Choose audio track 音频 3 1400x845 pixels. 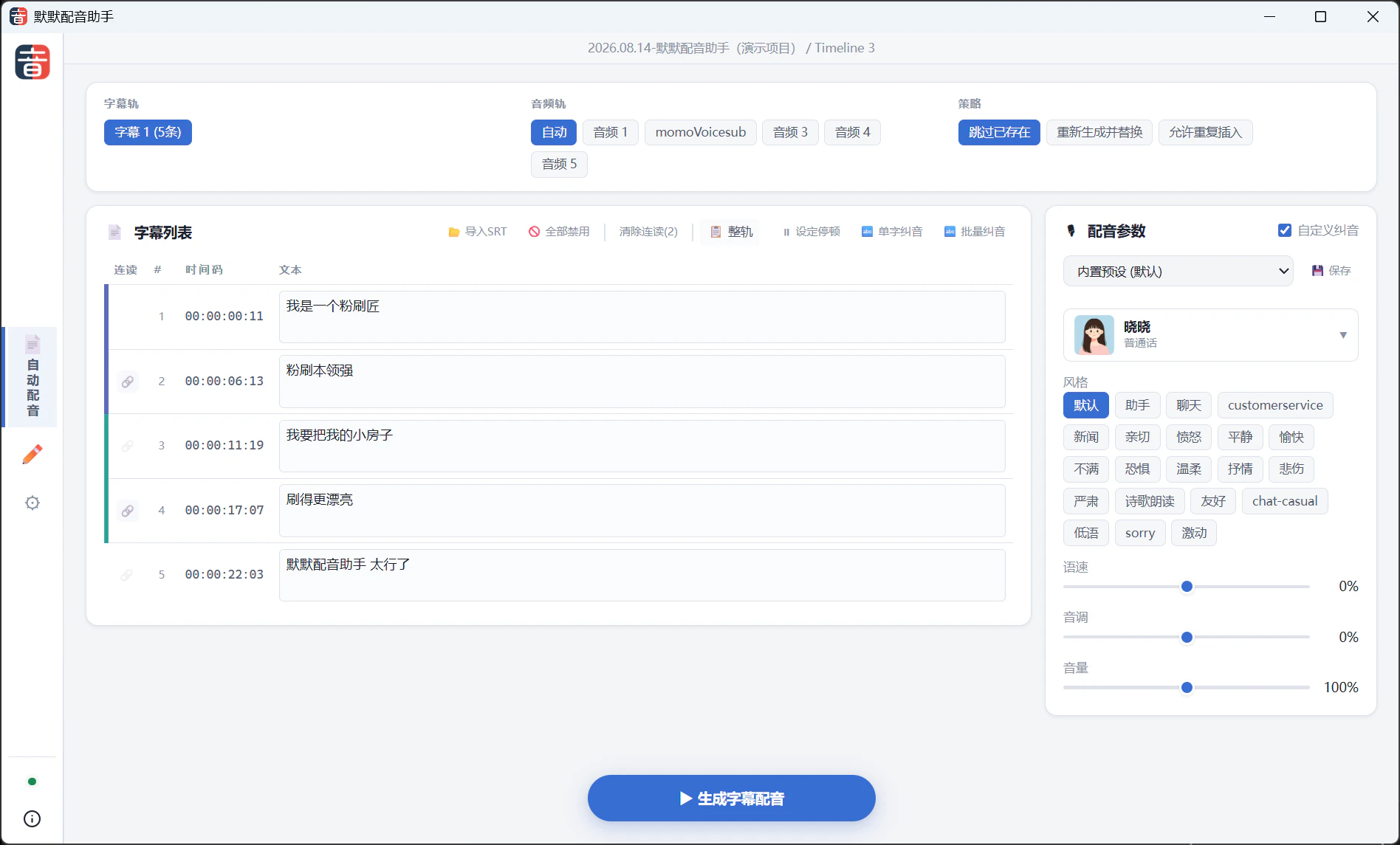790,132
